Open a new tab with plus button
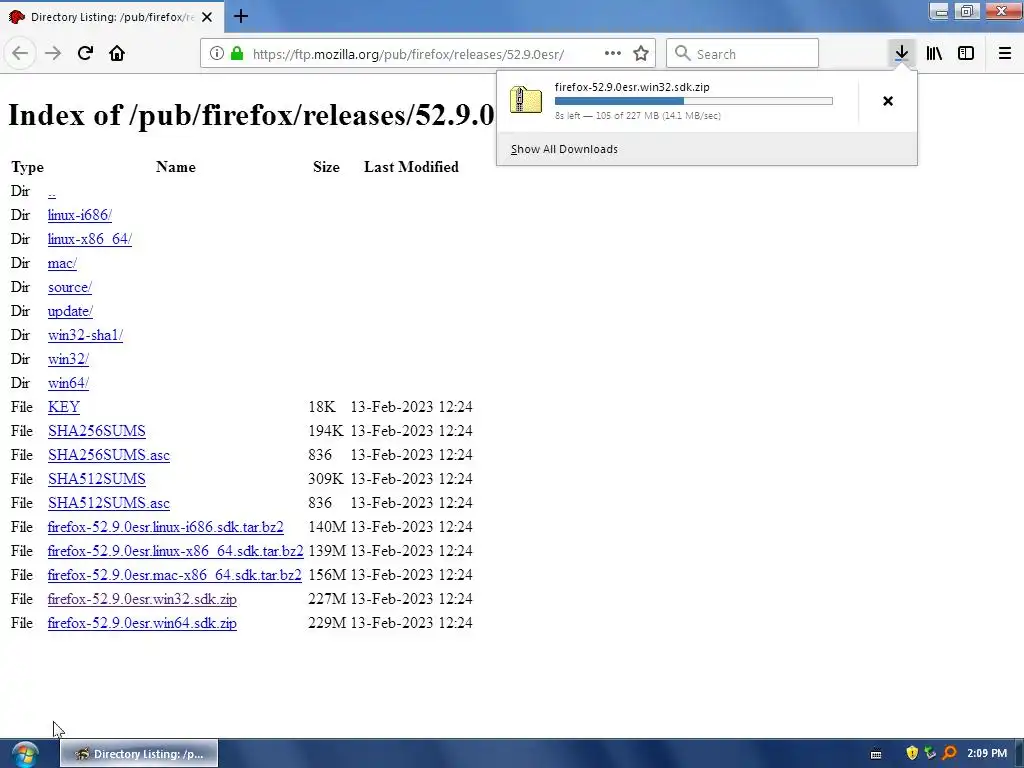This screenshot has width=1024, height=768. [x=241, y=16]
